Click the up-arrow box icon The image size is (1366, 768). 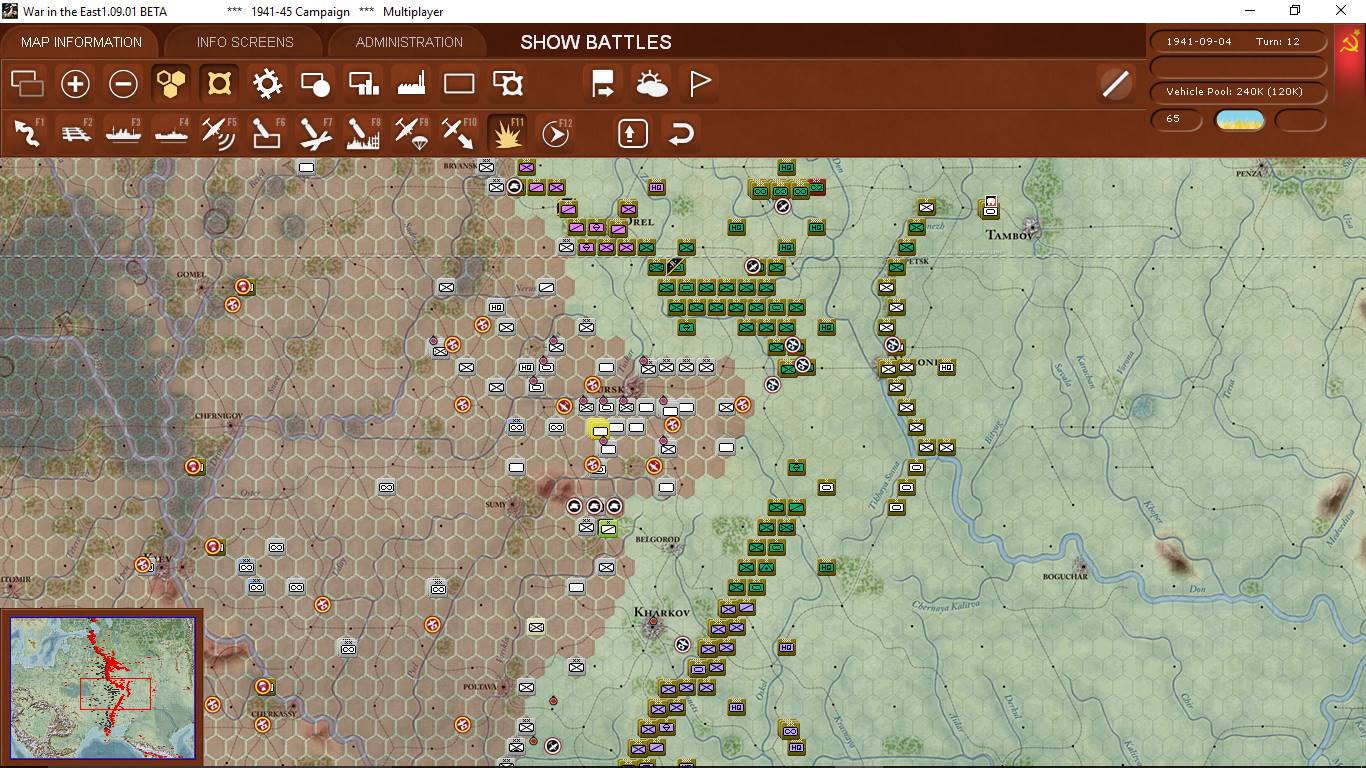coord(632,132)
